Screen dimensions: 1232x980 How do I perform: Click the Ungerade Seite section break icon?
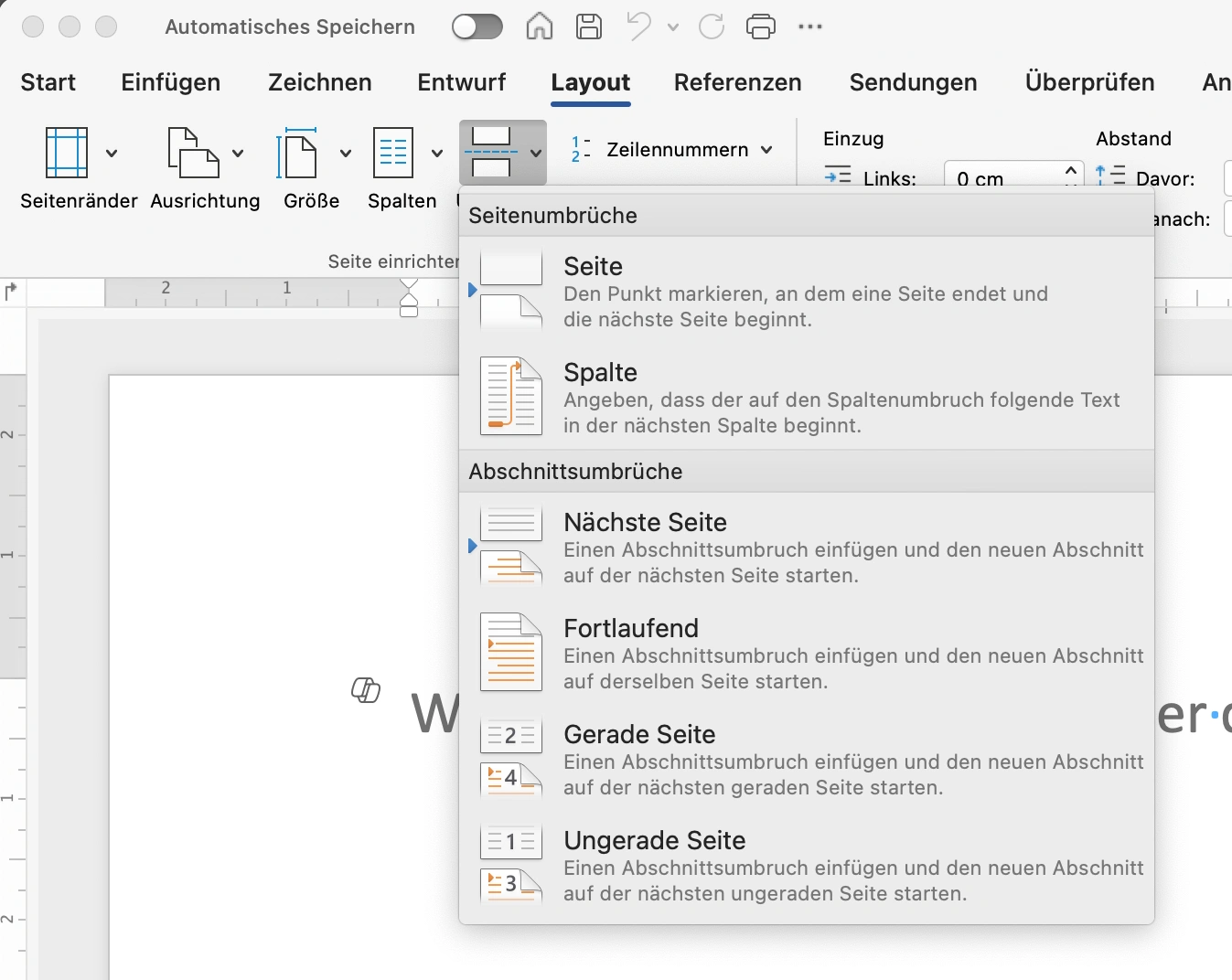click(511, 865)
